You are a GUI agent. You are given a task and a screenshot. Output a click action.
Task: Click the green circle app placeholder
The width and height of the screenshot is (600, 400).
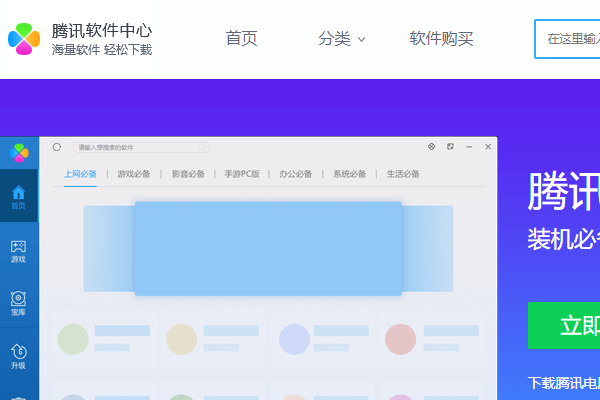pyautogui.click(x=73, y=339)
